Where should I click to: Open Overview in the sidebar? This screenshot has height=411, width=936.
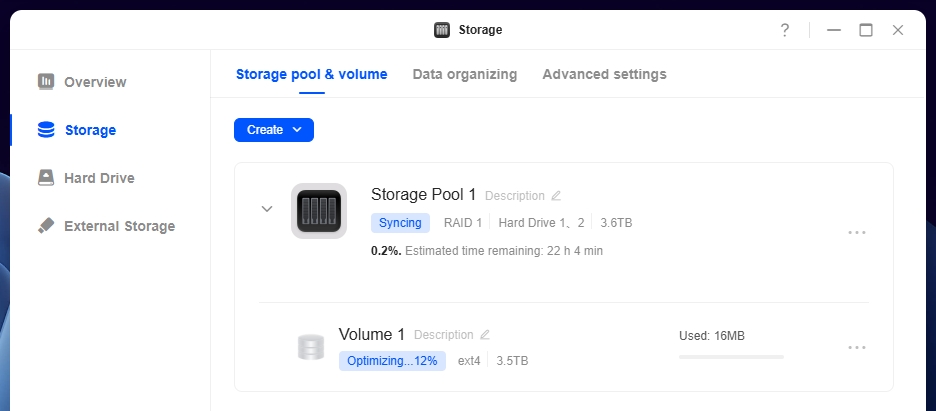[95, 82]
